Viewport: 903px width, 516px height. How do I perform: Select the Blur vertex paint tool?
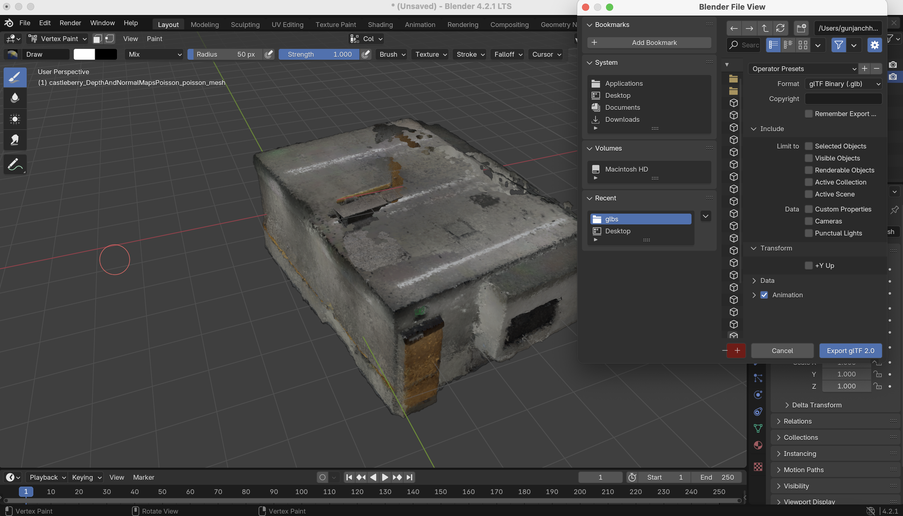tap(15, 98)
